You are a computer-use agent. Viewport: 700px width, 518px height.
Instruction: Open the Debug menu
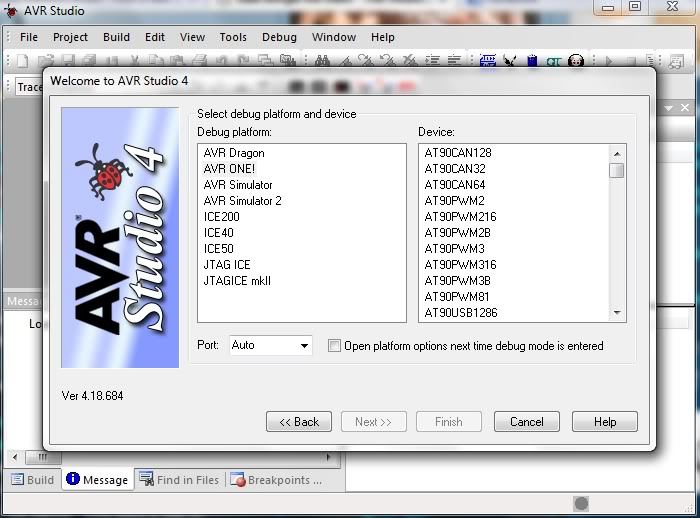point(279,37)
